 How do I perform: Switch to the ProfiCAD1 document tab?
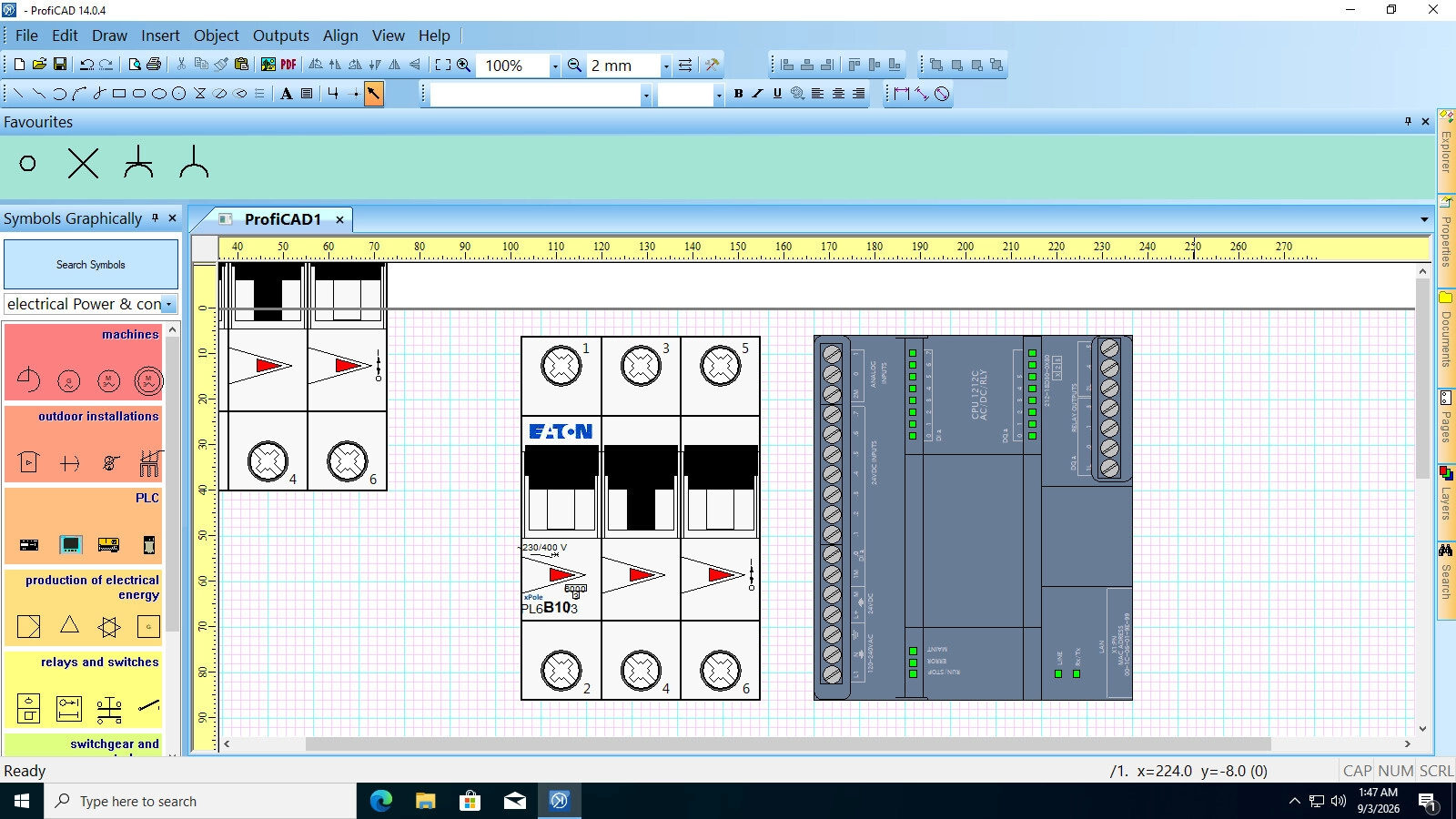[x=283, y=219]
